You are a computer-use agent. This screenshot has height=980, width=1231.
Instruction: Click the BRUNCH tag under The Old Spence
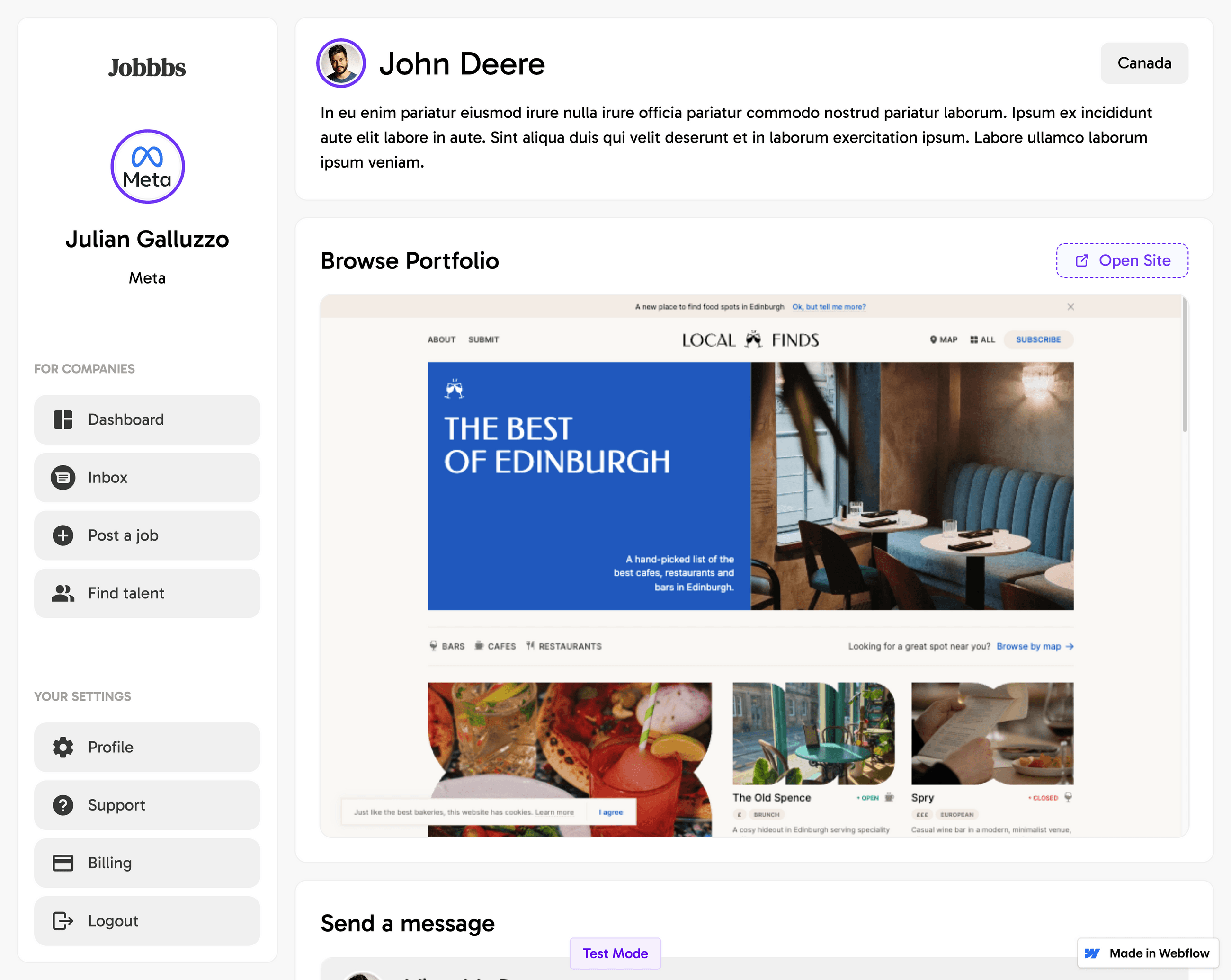pyautogui.click(x=766, y=814)
